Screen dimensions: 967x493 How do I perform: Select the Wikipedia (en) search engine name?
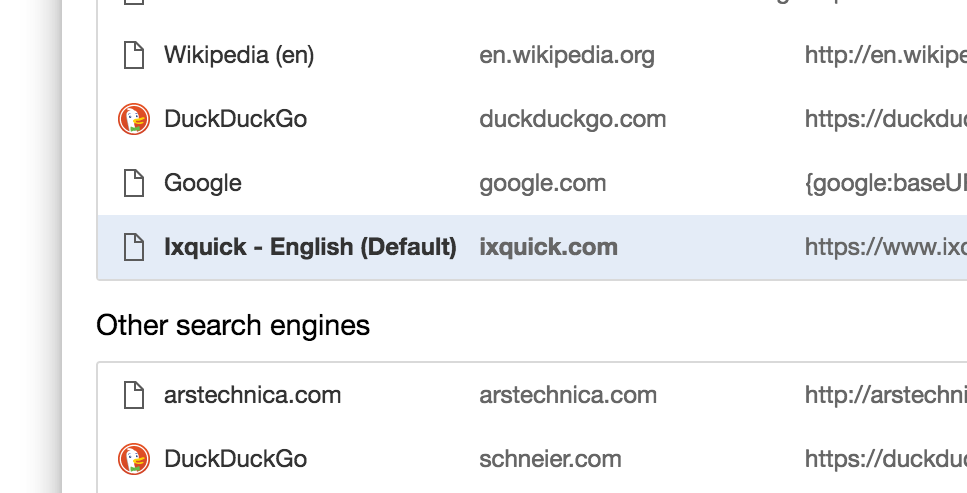[239, 56]
